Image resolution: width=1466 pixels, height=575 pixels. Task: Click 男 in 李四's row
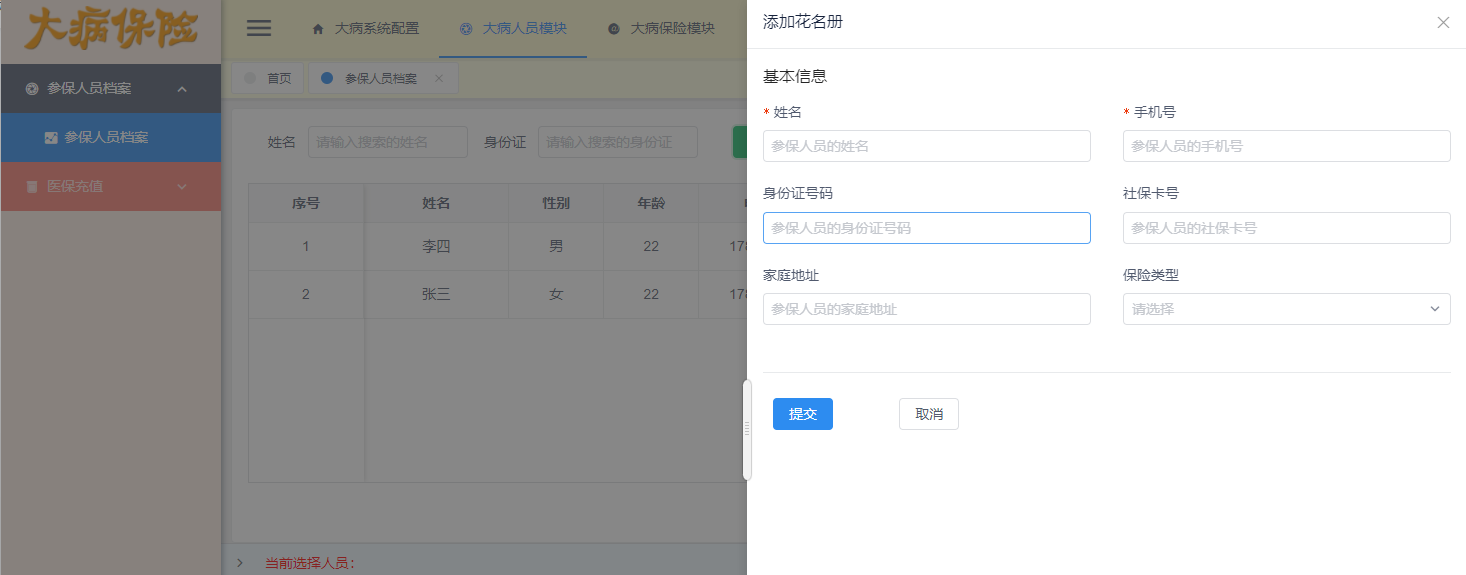pos(556,246)
